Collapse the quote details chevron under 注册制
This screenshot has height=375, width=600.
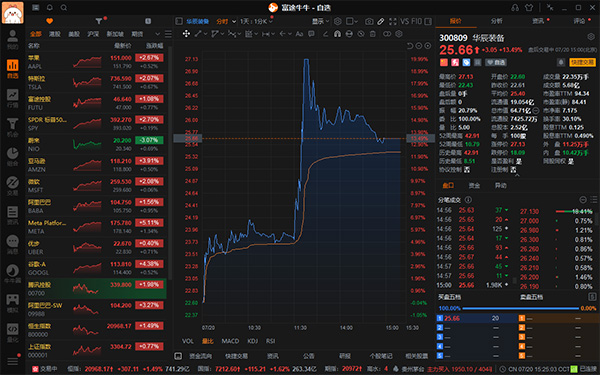point(517,175)
